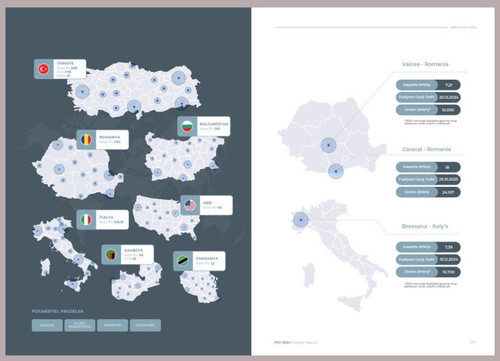500x361 pixels.
Task: Click the Bressana production value 10.700
Action: pos(448,272)
